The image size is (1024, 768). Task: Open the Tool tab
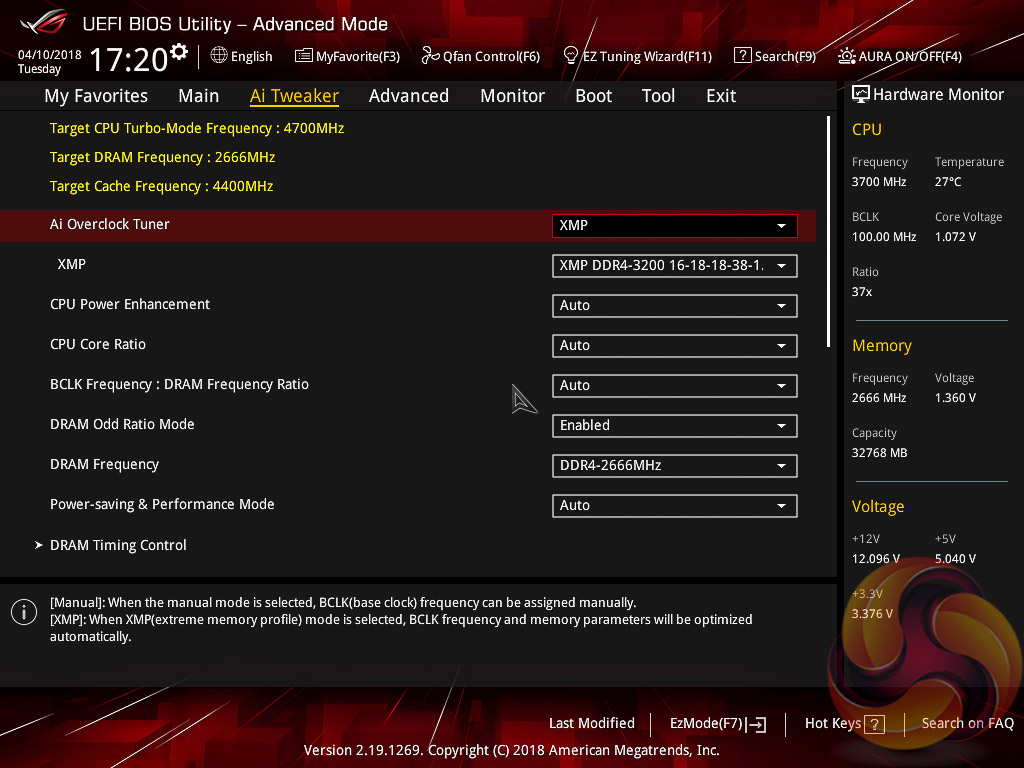click(x=658, y=96)
